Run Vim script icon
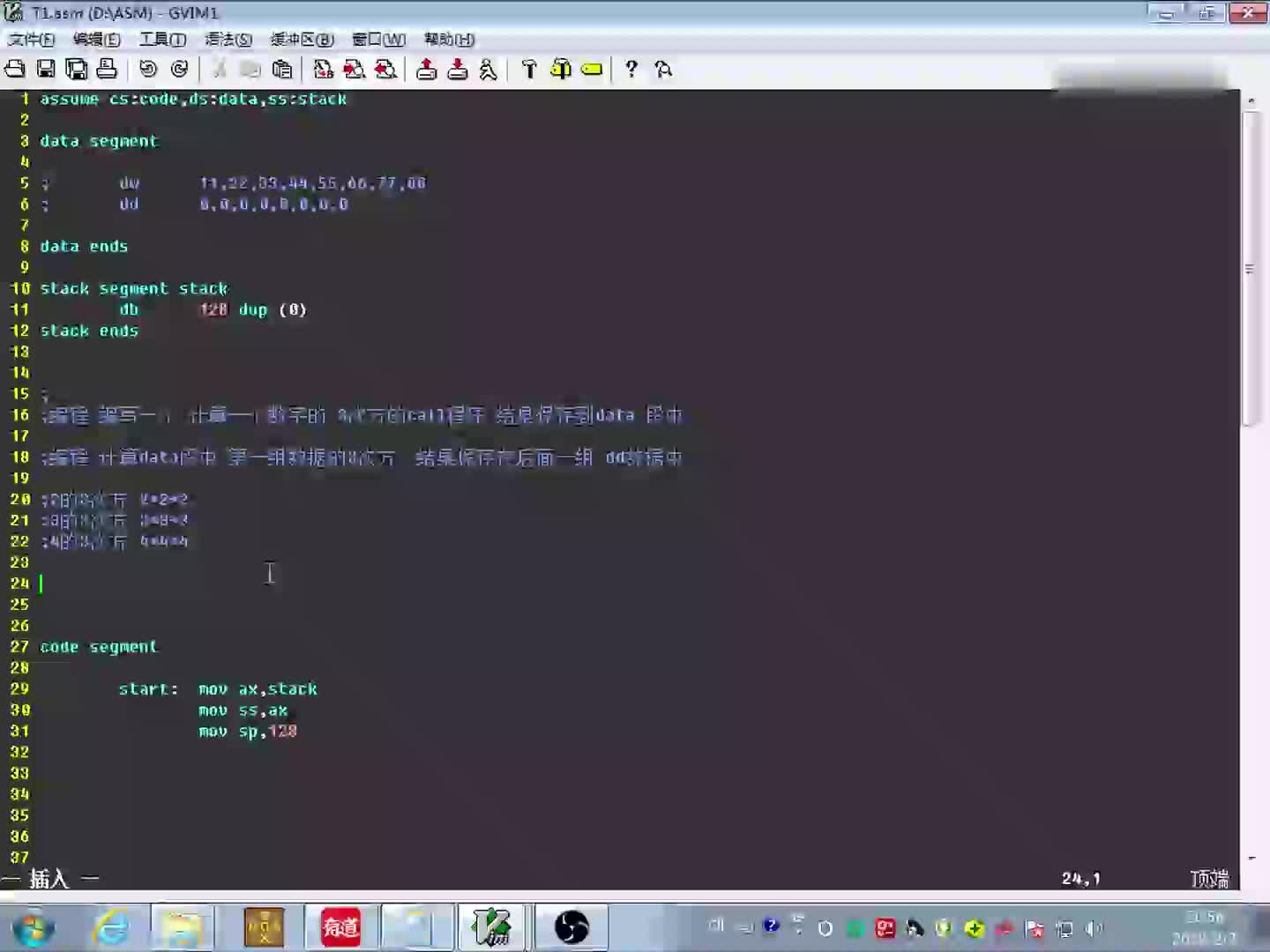The image size is (1270, 952). pyautogui.click(x=488, y=69)
